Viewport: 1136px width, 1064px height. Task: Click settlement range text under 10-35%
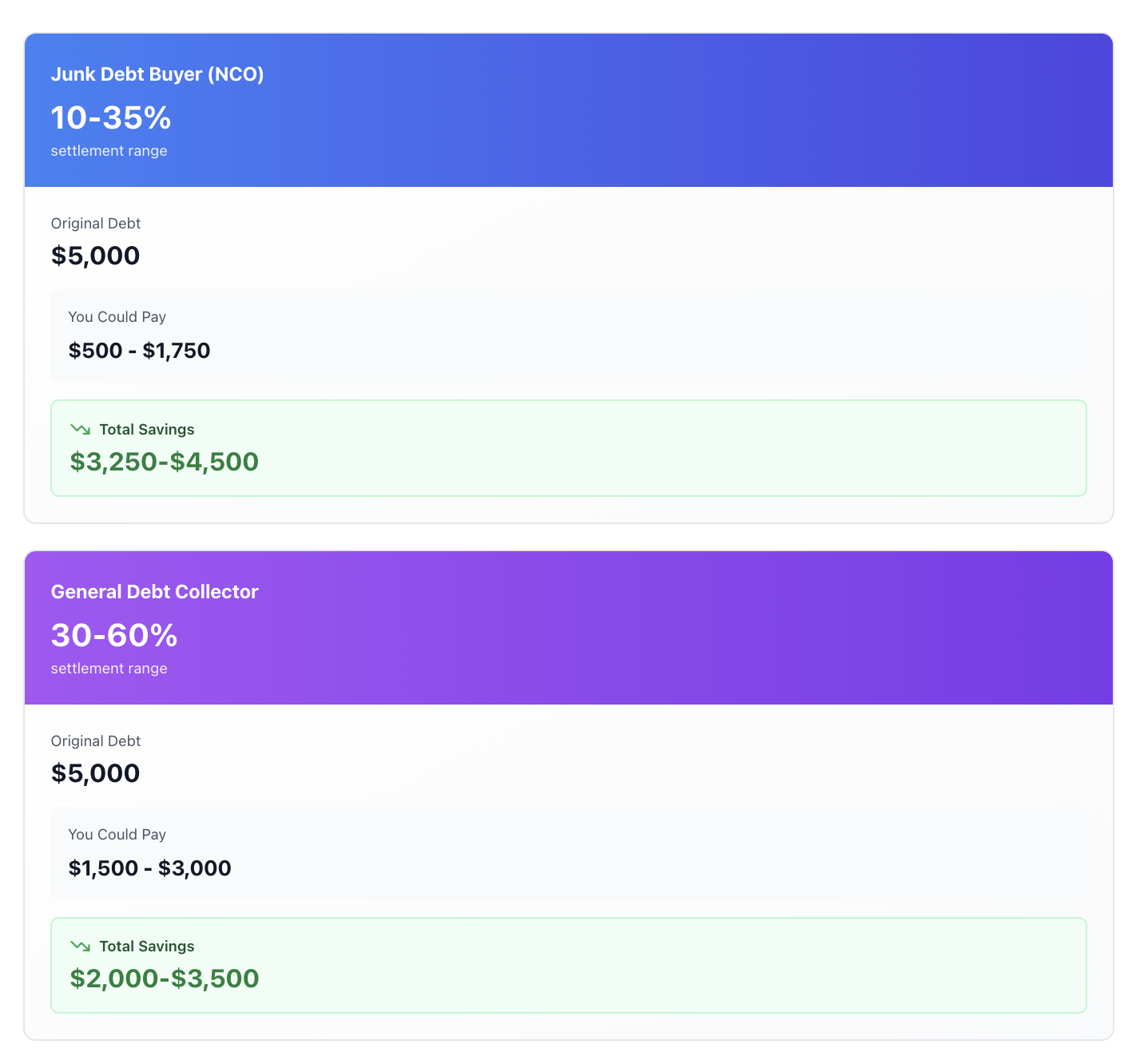(x=109, y=151)
